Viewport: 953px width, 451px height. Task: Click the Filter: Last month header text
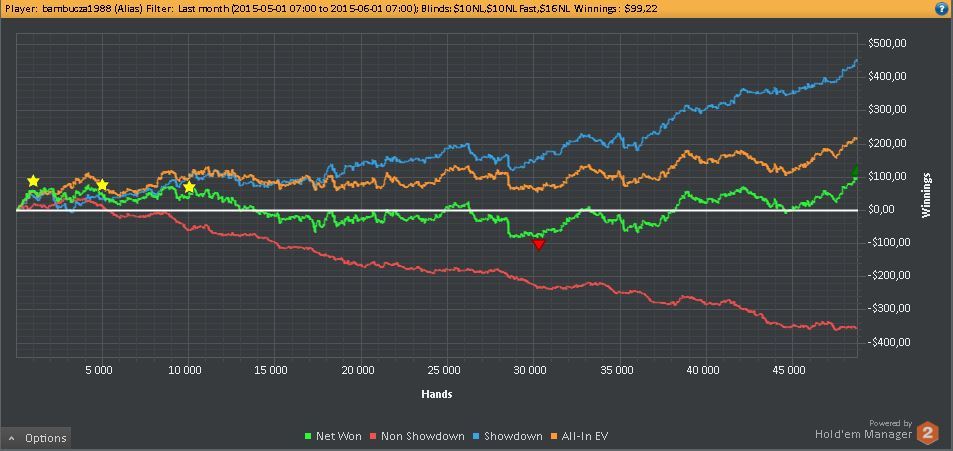[x=187, y=9]
